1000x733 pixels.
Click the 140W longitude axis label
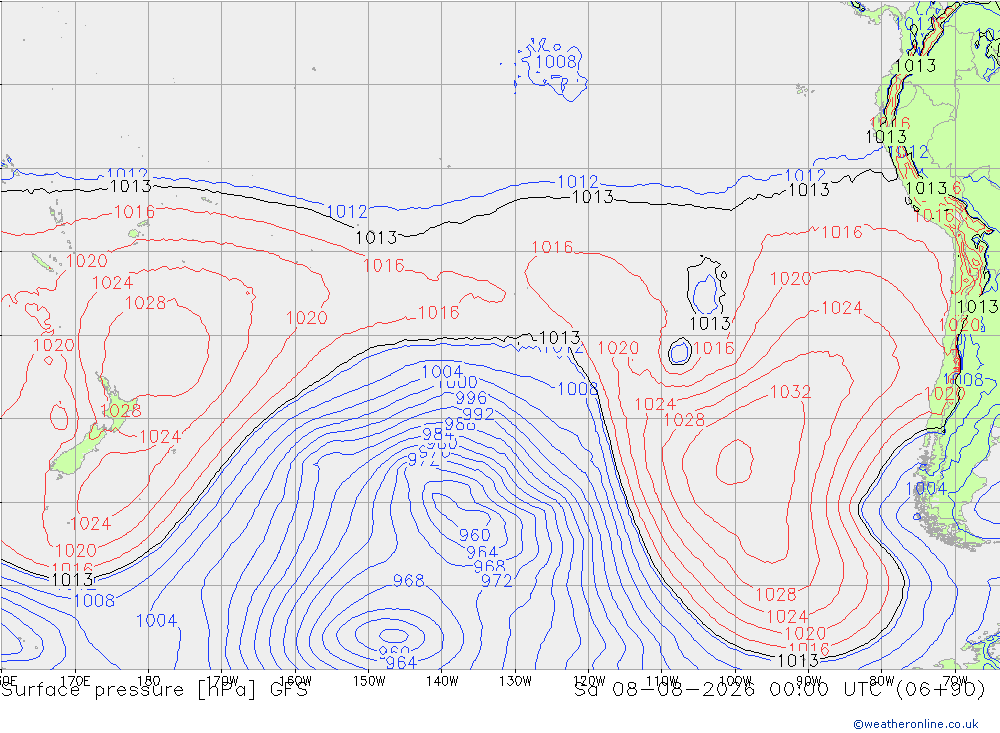pos(442,681)
